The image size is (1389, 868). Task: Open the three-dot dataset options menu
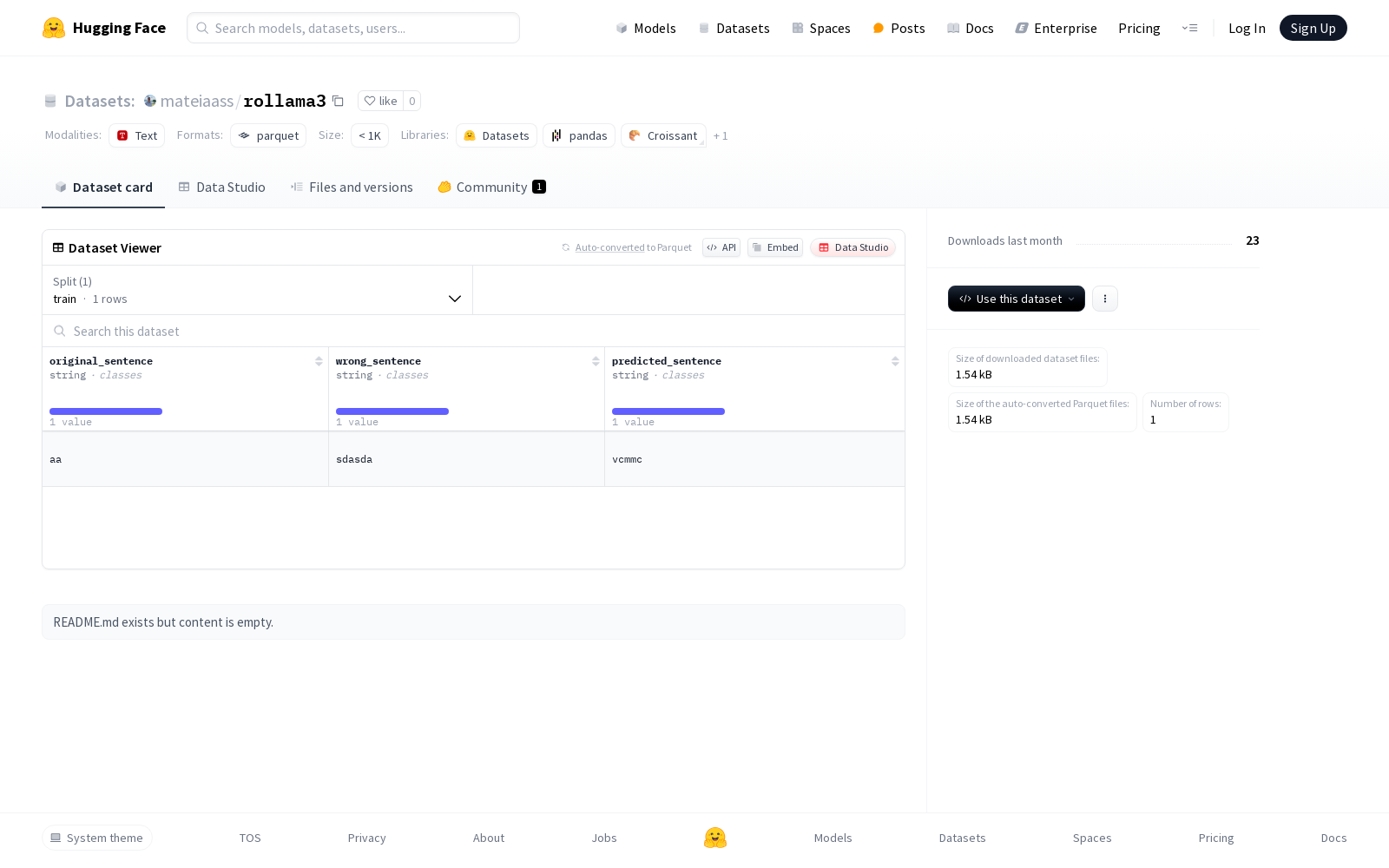1105,299
